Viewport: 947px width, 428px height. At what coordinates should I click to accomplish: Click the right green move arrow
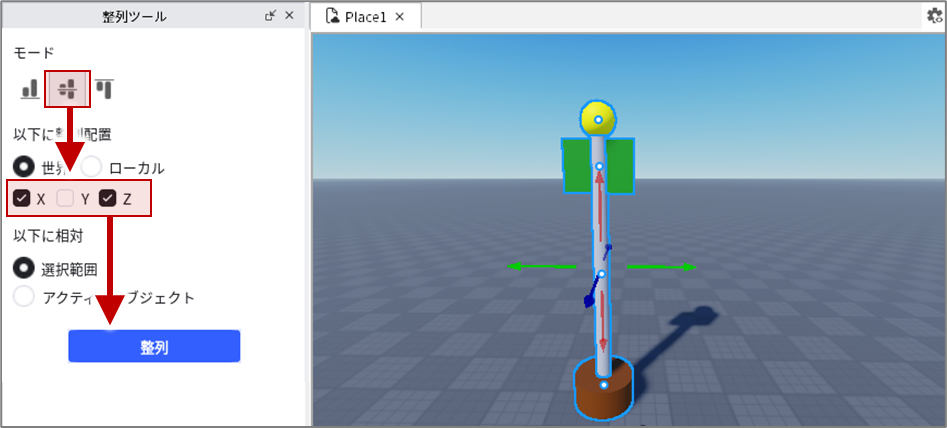tap(662, 266)
